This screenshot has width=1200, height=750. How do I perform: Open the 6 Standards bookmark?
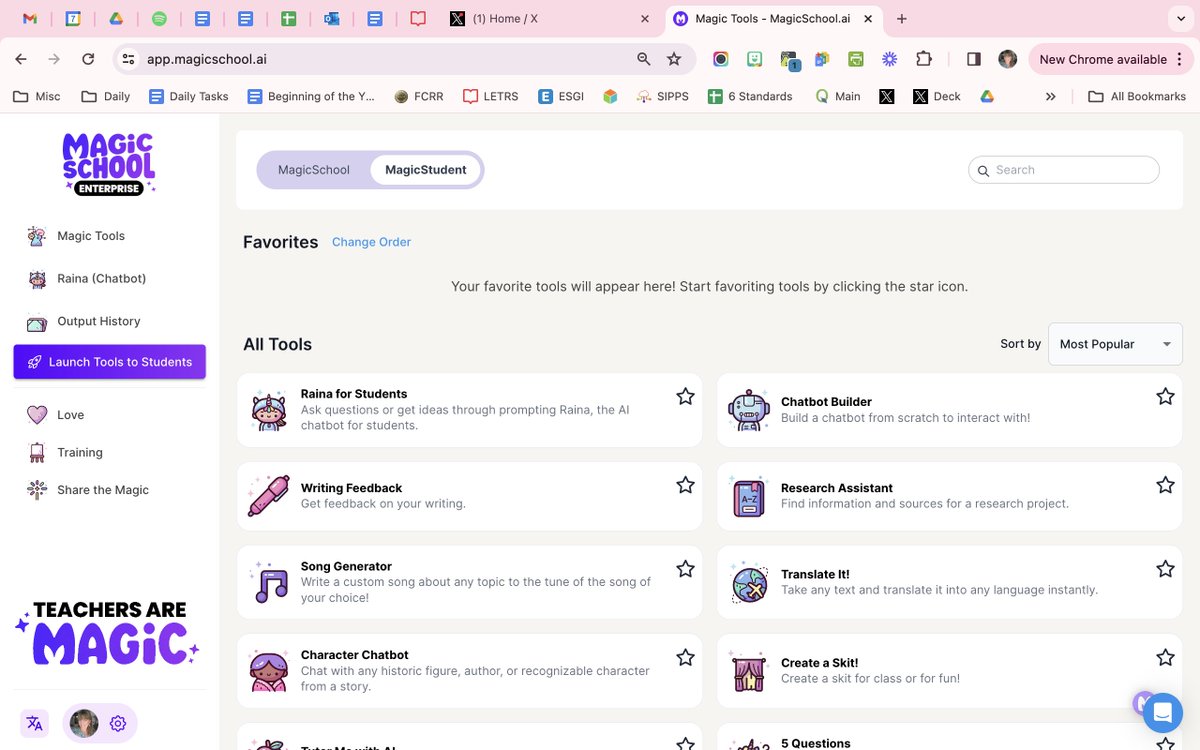pyautogui.click(x=750, y=97)
